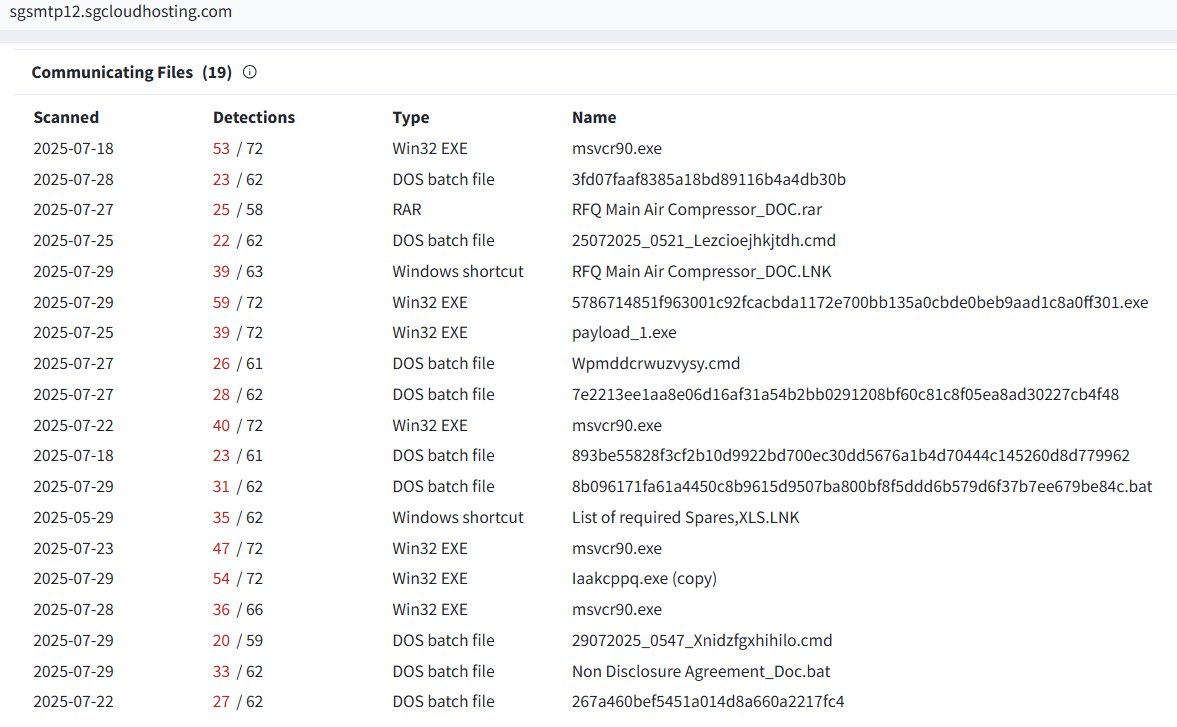1177x727 pixels.
Task: Open 29072025_0547_Xnidzfgxhihilo.cmd
Action: coord(703,640)
